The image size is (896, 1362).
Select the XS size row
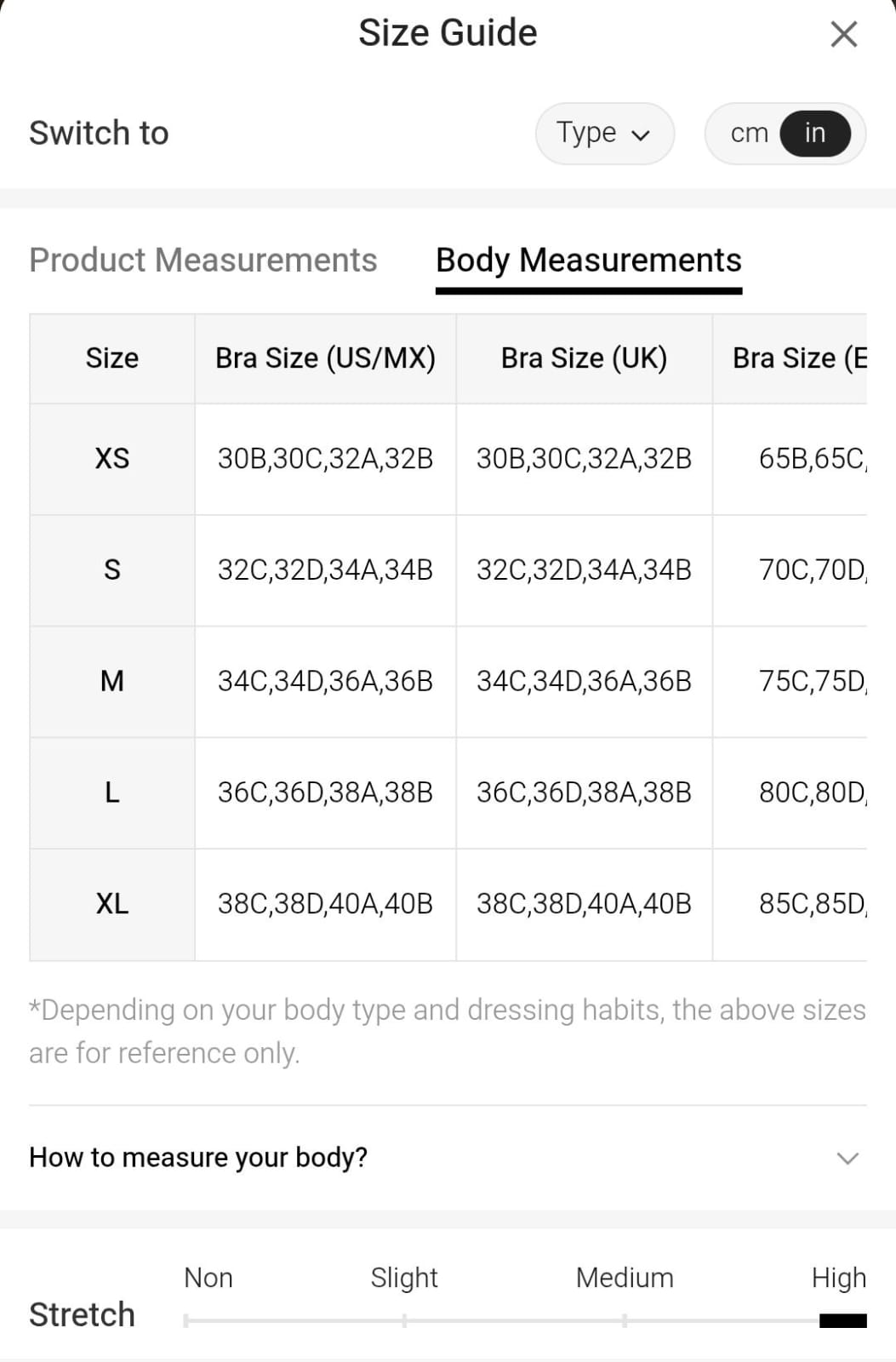(112, 459)
